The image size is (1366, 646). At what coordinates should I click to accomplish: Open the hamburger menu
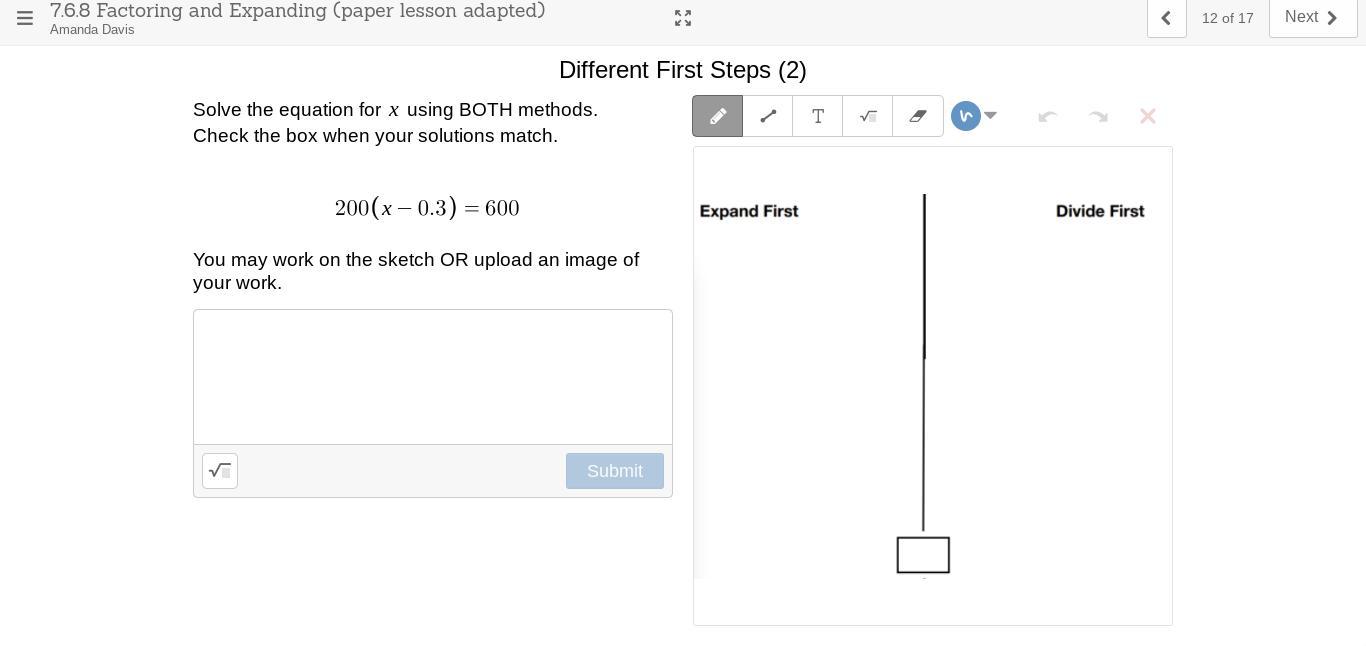(x=25, y=18)
